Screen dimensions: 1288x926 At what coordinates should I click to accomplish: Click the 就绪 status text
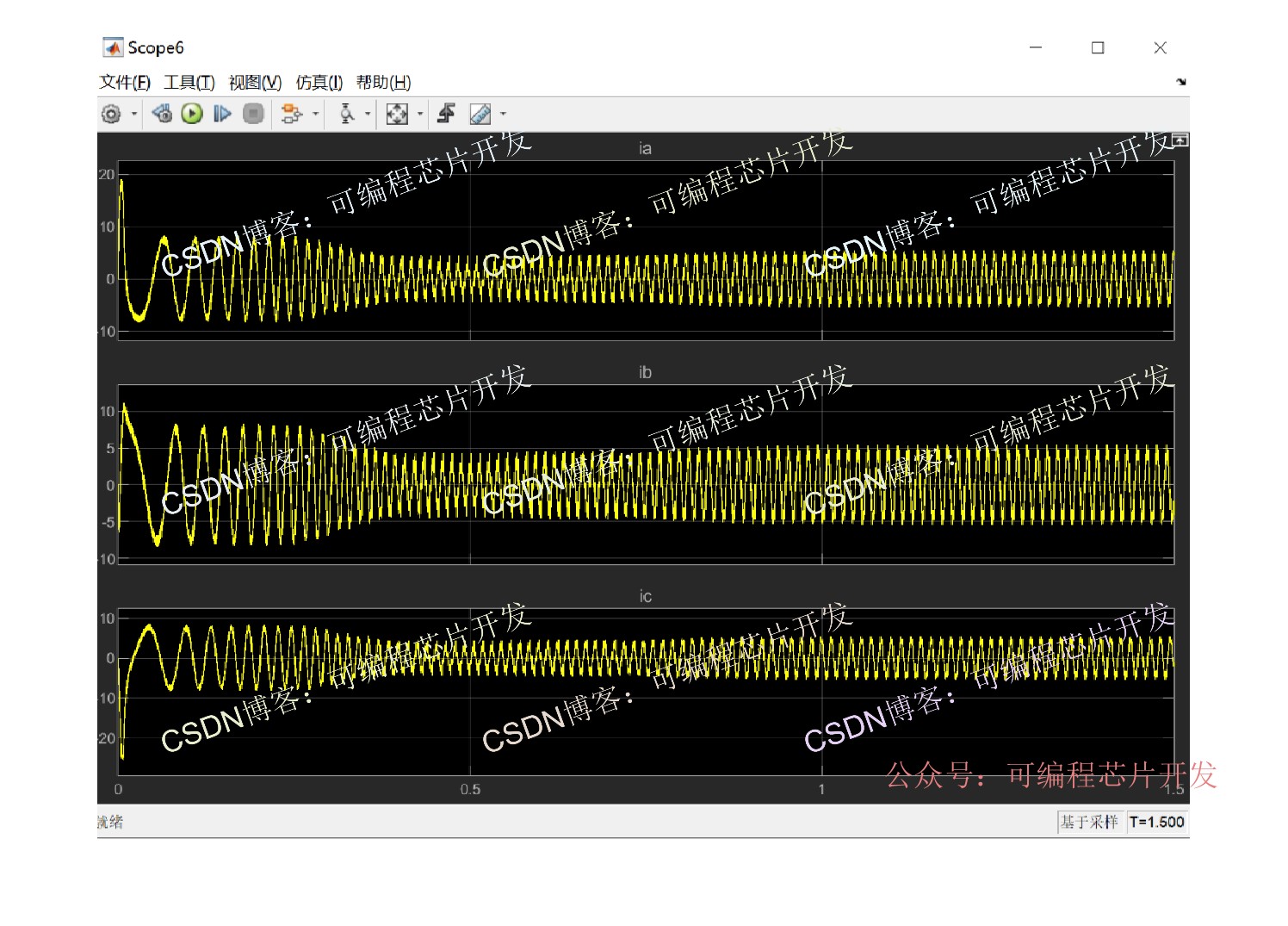[110, 822]
